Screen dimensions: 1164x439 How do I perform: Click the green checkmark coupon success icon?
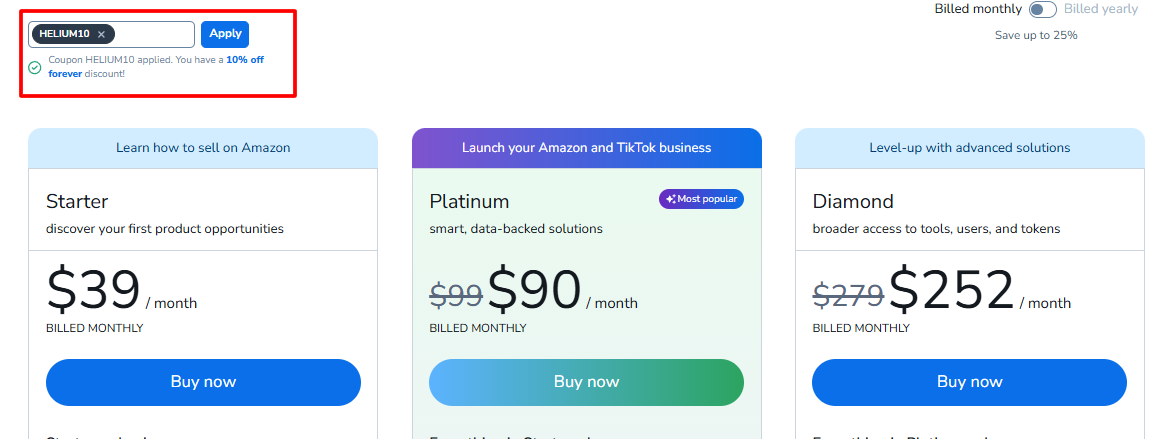coord(35,67)
